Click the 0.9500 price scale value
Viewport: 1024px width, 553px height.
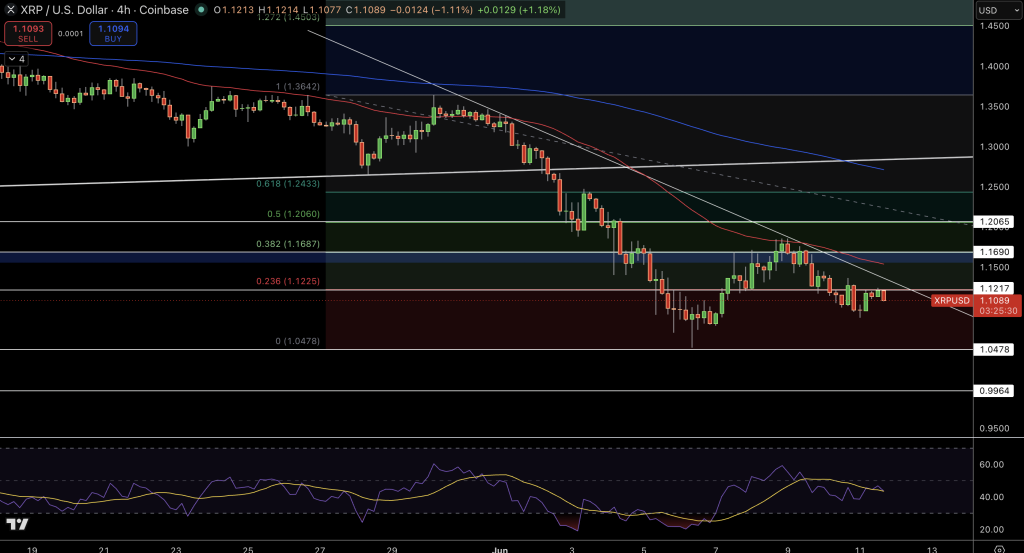coord(995,429)
